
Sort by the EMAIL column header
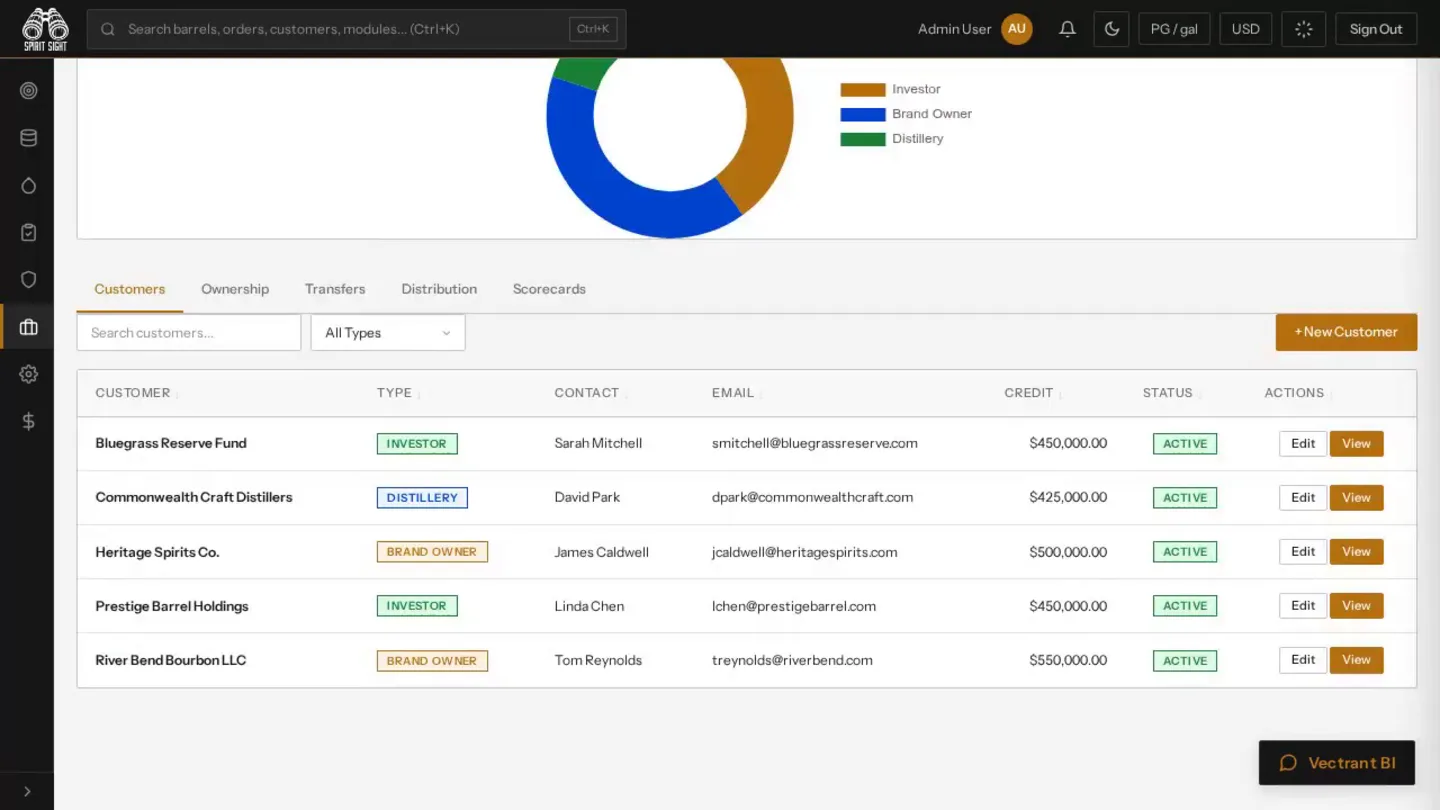point(733,393)
